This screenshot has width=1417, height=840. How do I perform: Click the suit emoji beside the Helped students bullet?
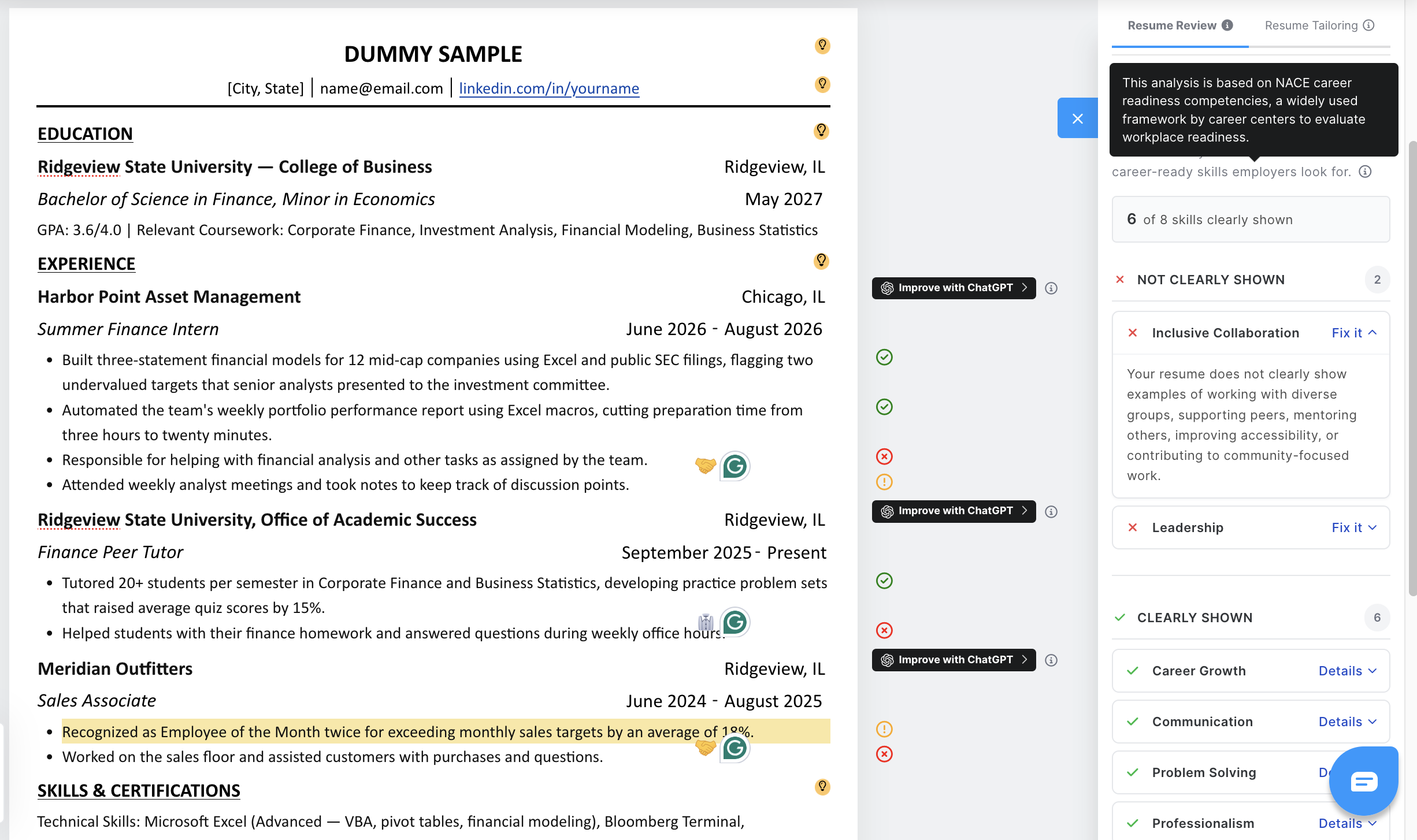click(706, 622)
